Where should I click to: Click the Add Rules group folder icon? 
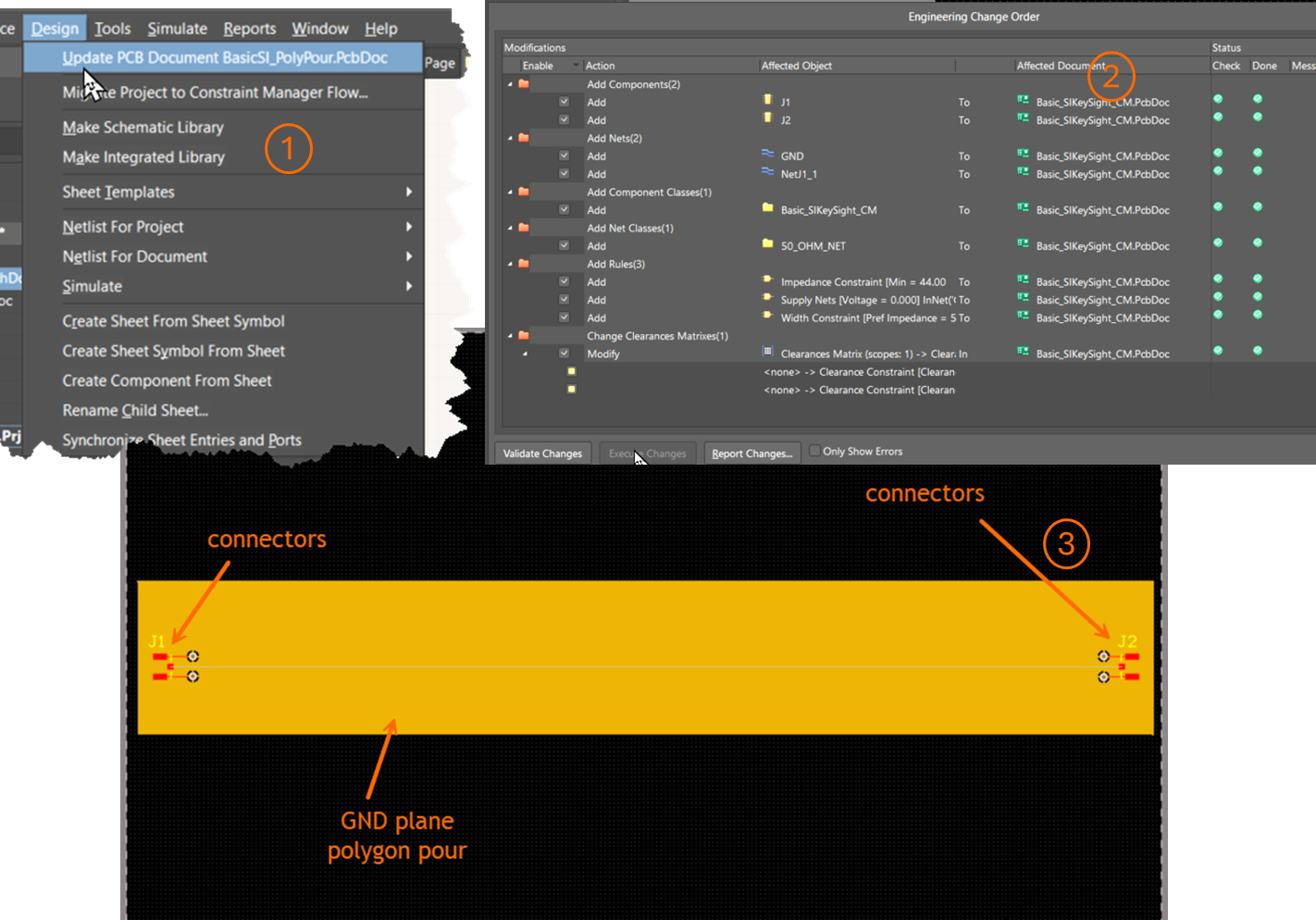pyautogui.click(x=524, y=264)
